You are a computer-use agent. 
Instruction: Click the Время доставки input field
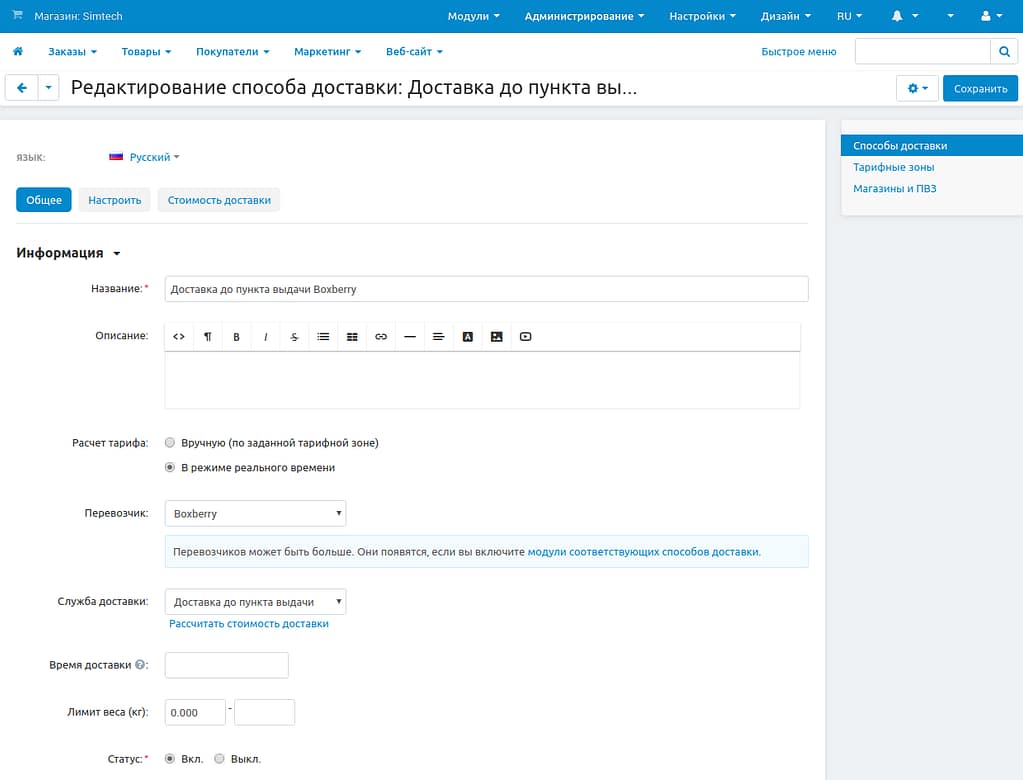click(226, 665)
